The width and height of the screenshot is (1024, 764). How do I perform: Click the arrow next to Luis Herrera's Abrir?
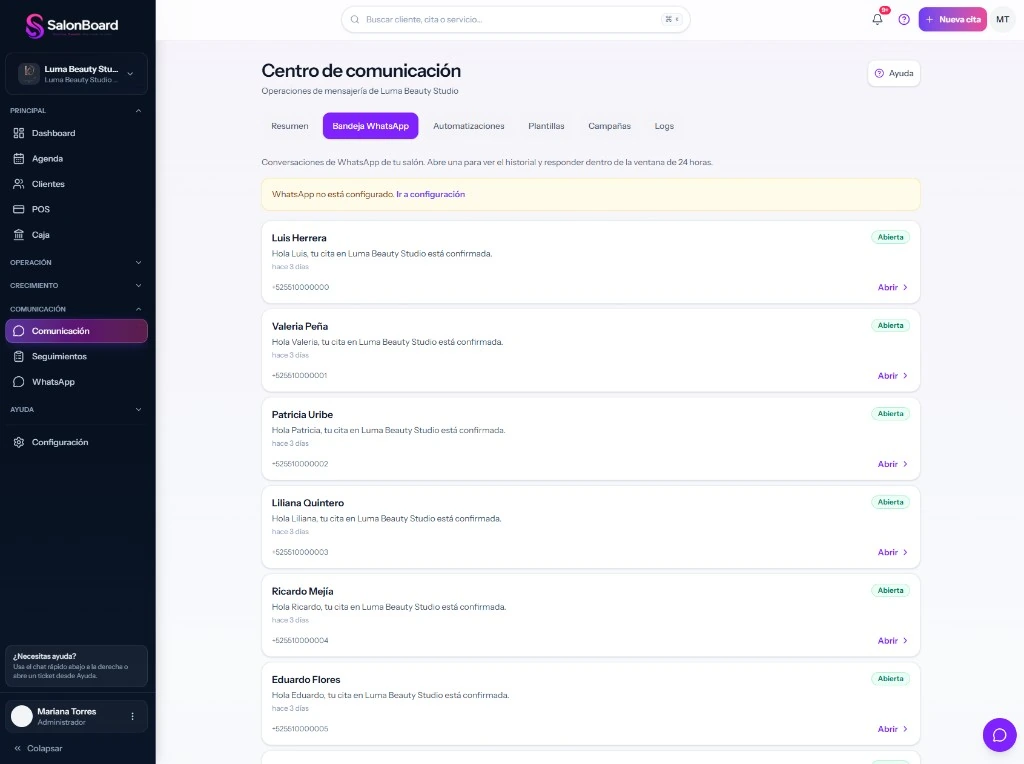point(905,287)
